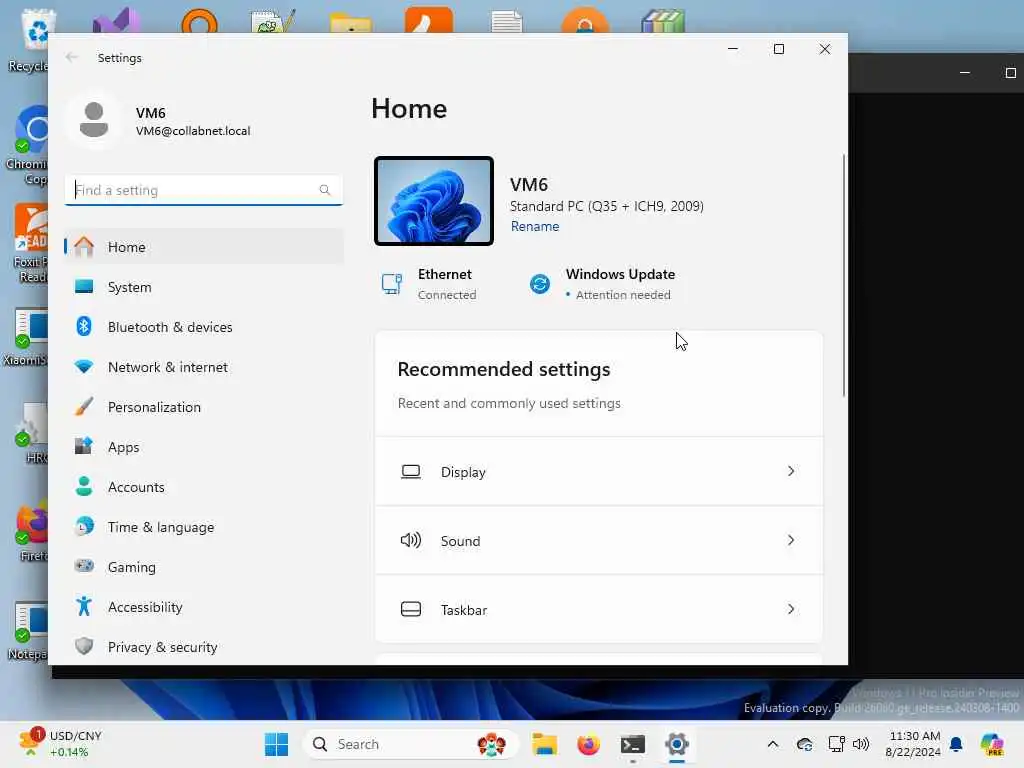This screenshot has width=1024, height=768.
Task: Open the Home section in the sidebar
Action: pos(204,247)
